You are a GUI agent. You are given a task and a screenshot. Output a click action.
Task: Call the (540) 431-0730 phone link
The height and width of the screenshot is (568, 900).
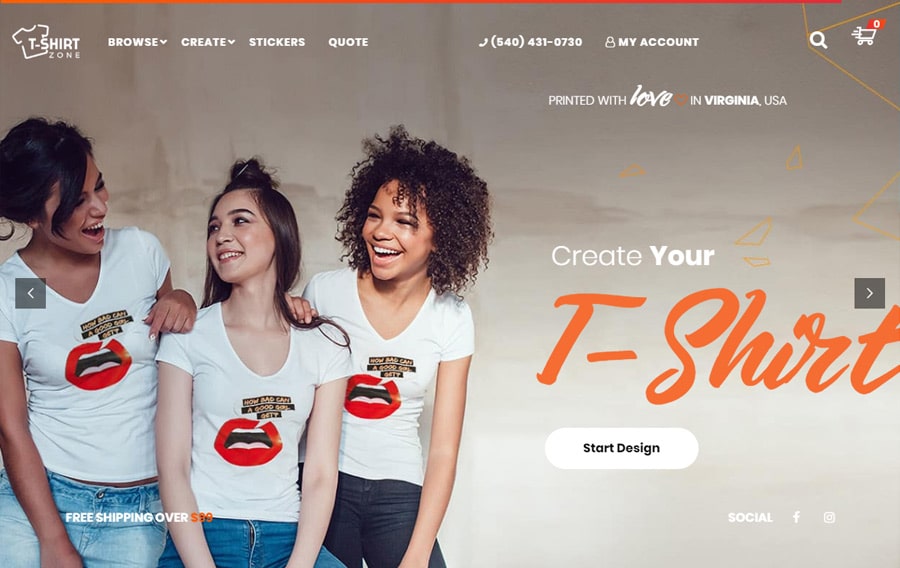pos(530,42)
